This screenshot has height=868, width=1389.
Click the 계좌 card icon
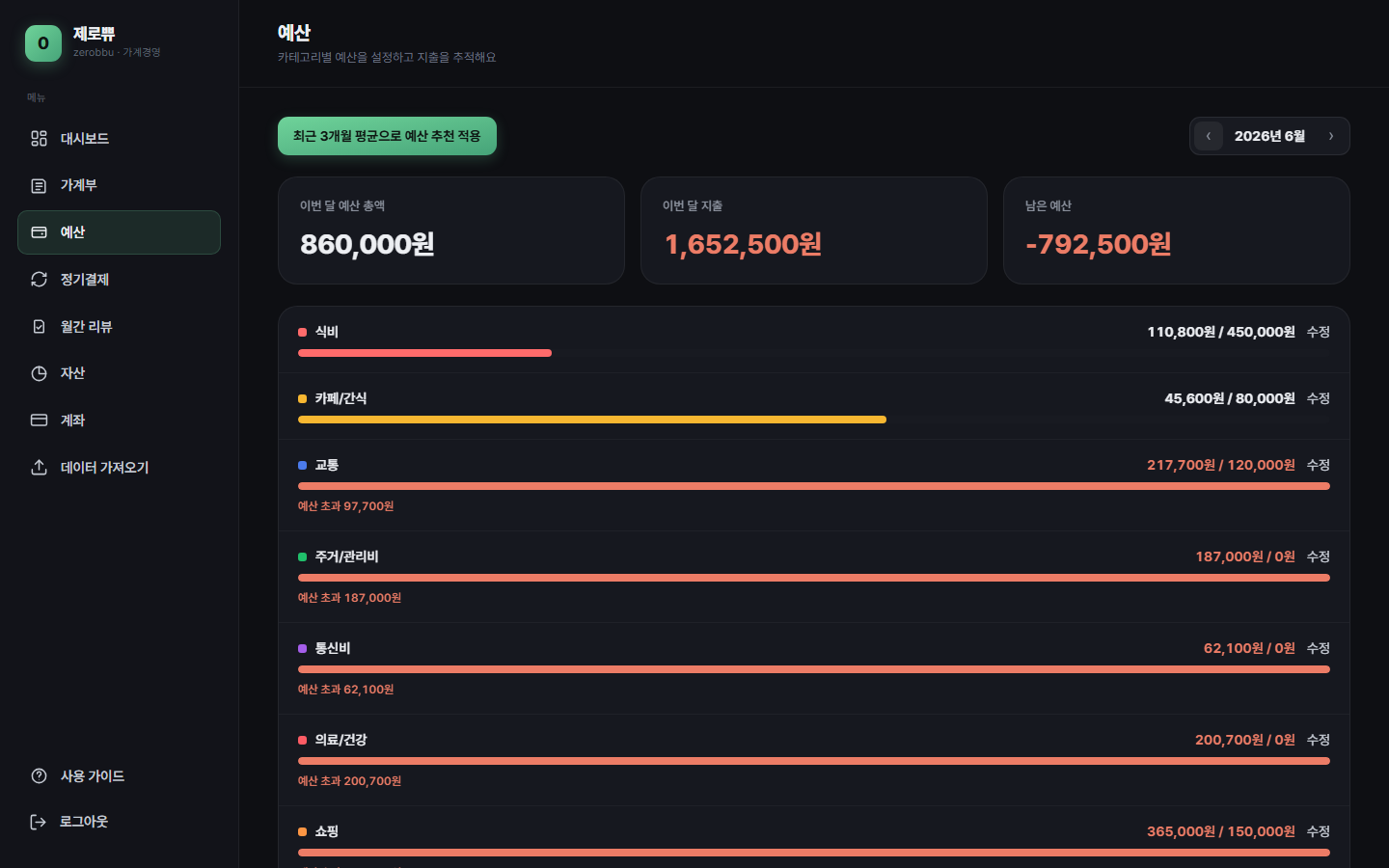pos(39,420)
